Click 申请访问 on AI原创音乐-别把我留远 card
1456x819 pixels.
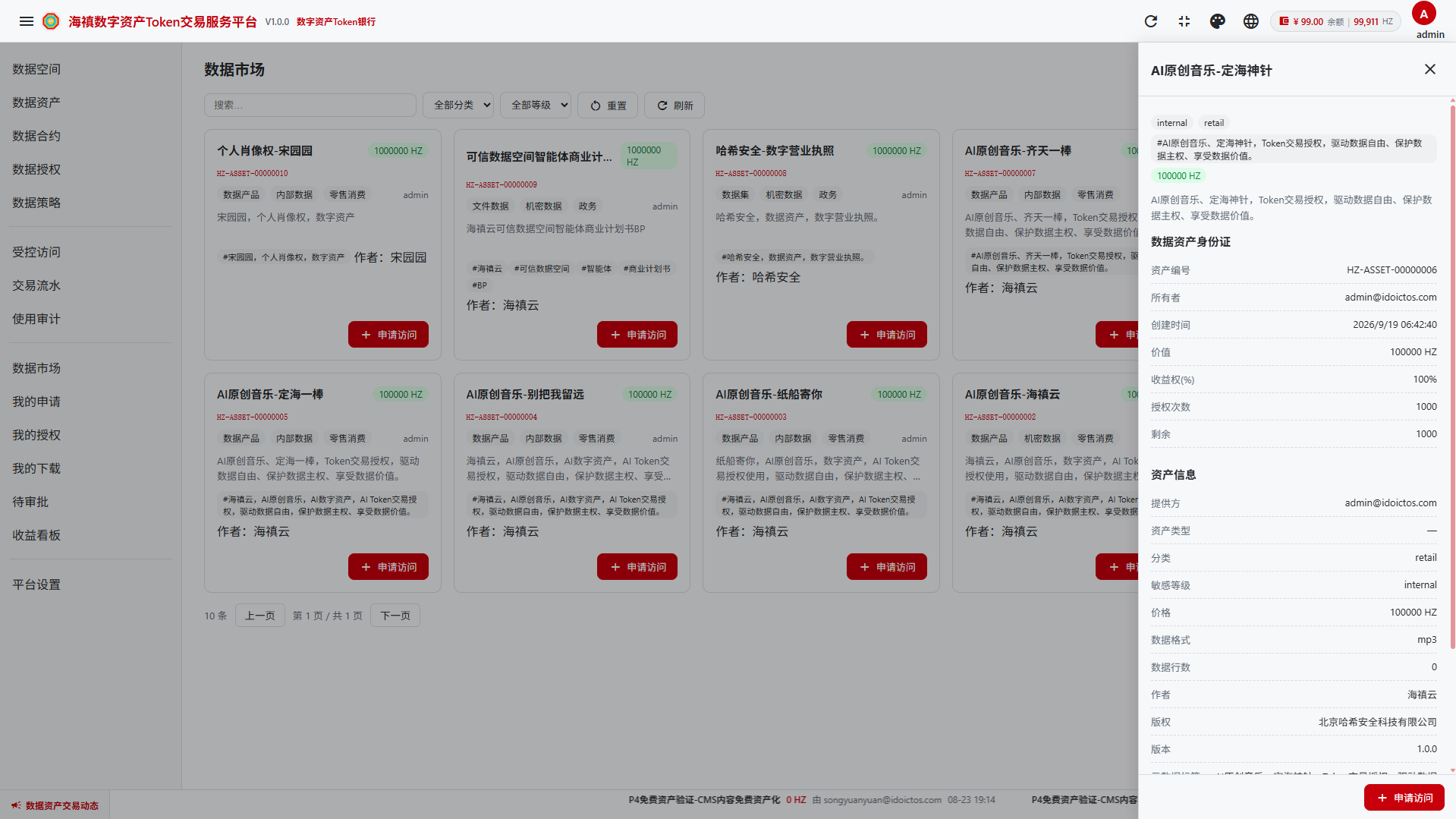pos(637,567)
